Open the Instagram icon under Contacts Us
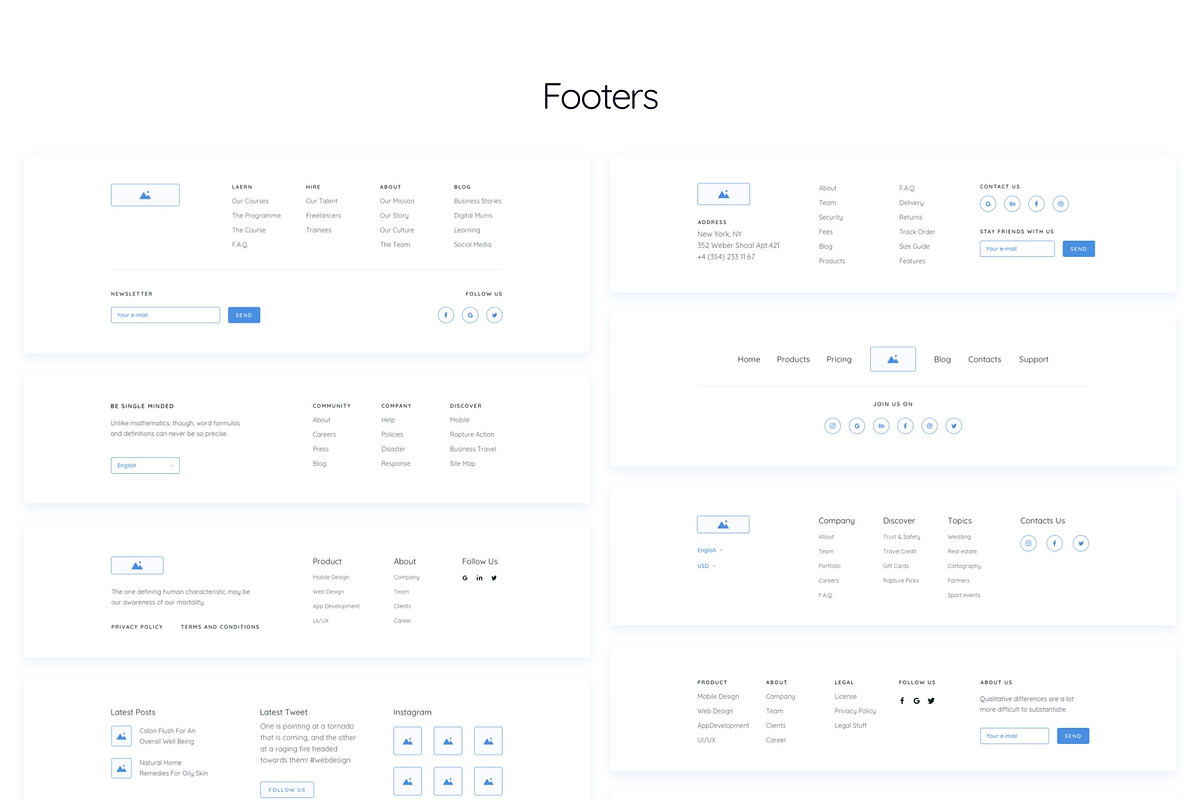The width and height of the screenshot is (1200, 800). pos(1028,543)
